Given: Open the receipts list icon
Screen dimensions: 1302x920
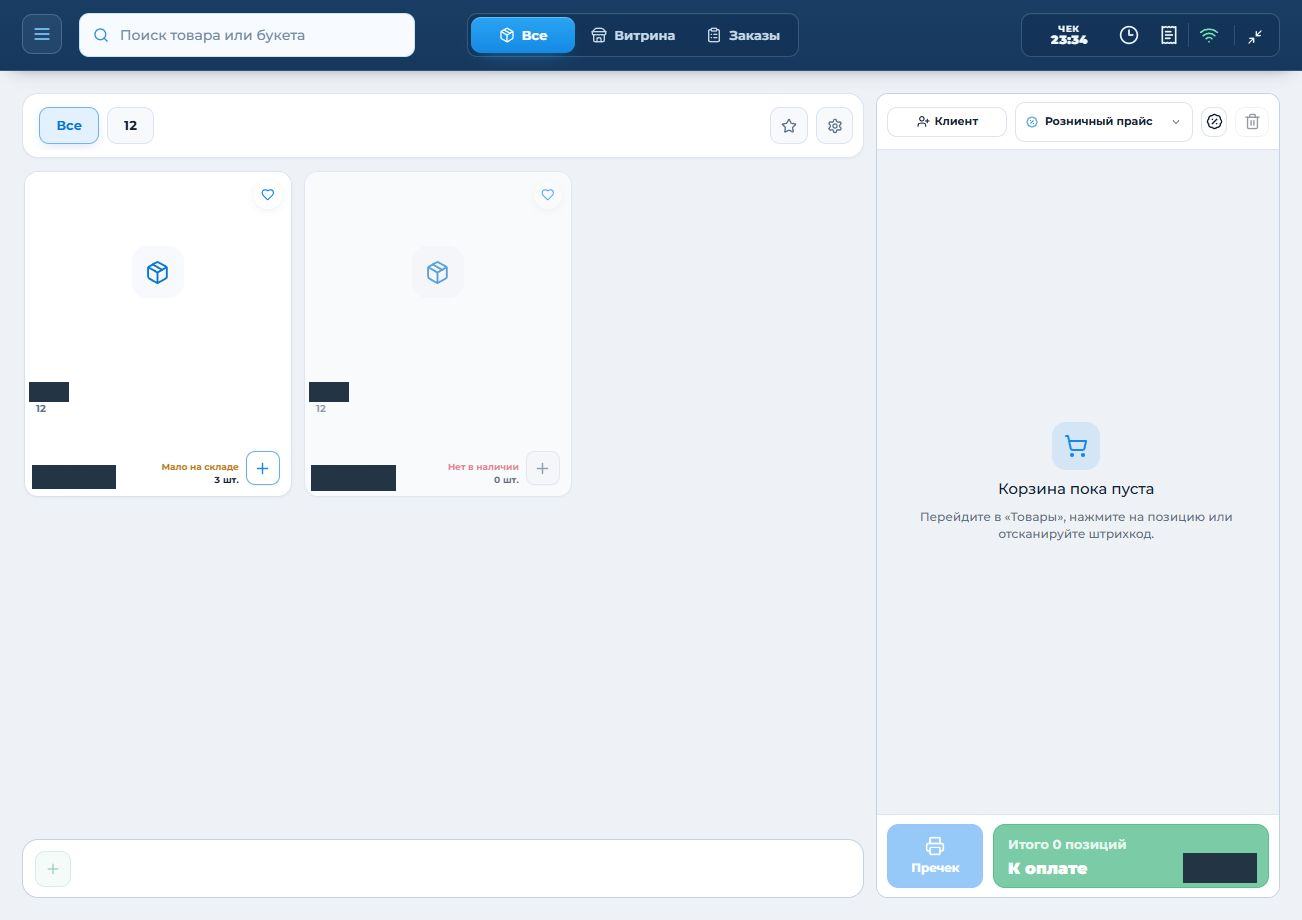Looking at the screenshot, I should (x=1168, y=35).
